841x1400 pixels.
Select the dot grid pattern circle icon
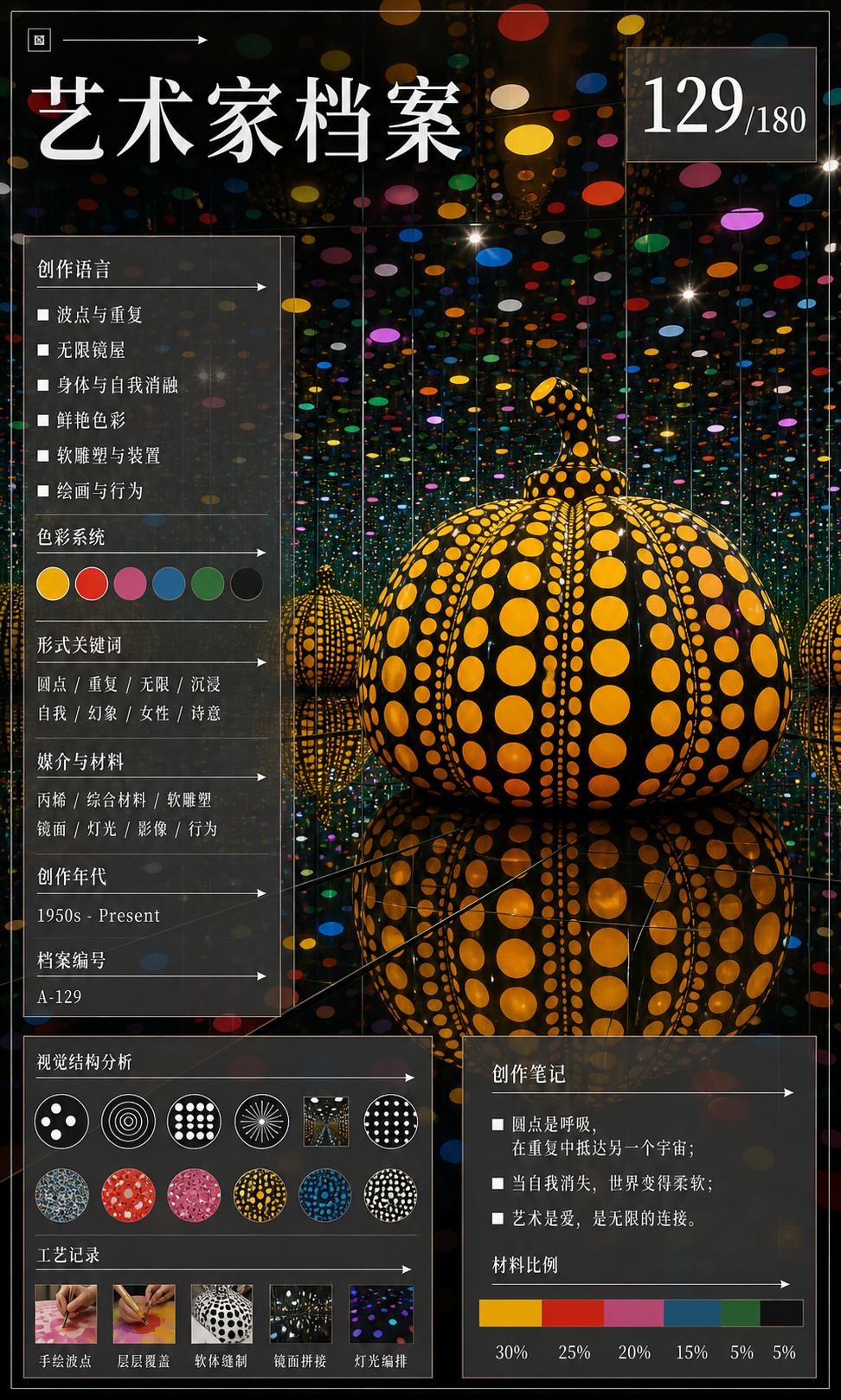[194, 1122]
